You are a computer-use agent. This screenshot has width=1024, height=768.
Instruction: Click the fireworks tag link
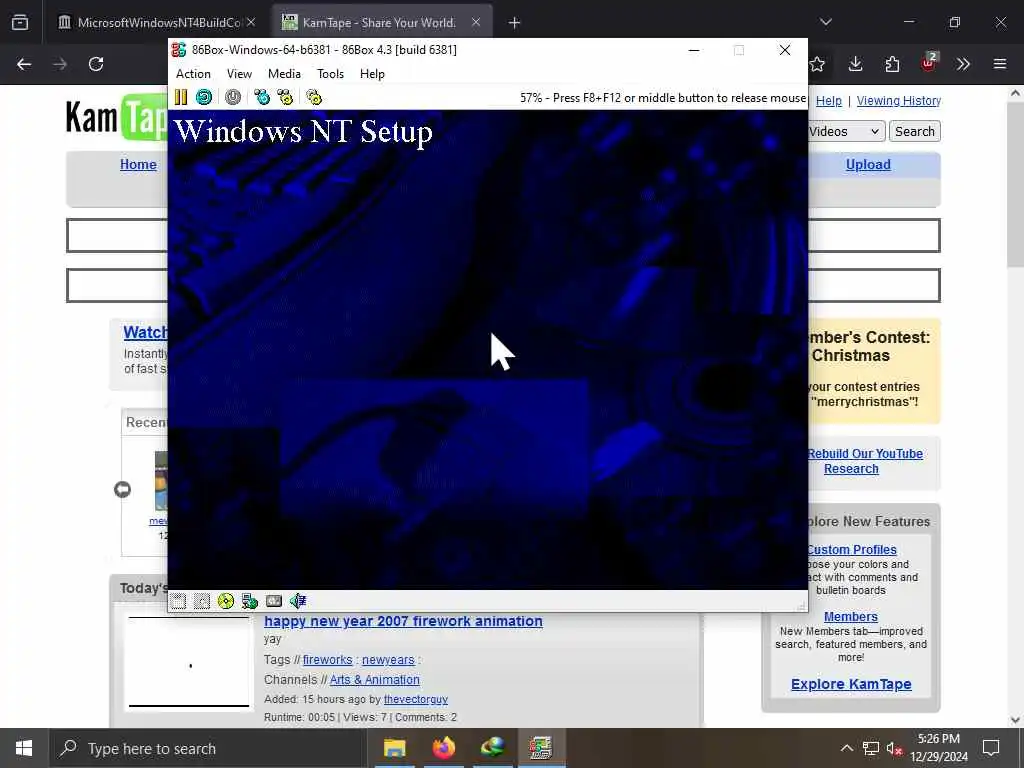point(327,660)
